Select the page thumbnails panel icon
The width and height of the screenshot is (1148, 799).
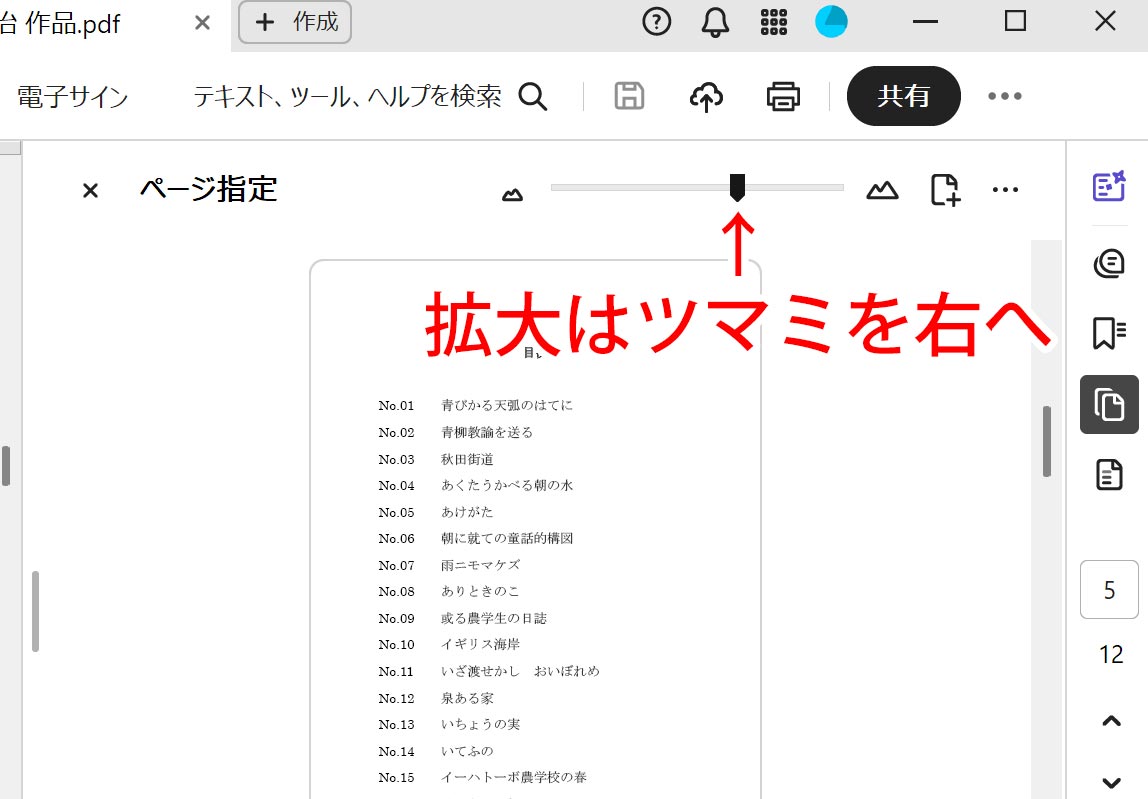click(1109, 405)
